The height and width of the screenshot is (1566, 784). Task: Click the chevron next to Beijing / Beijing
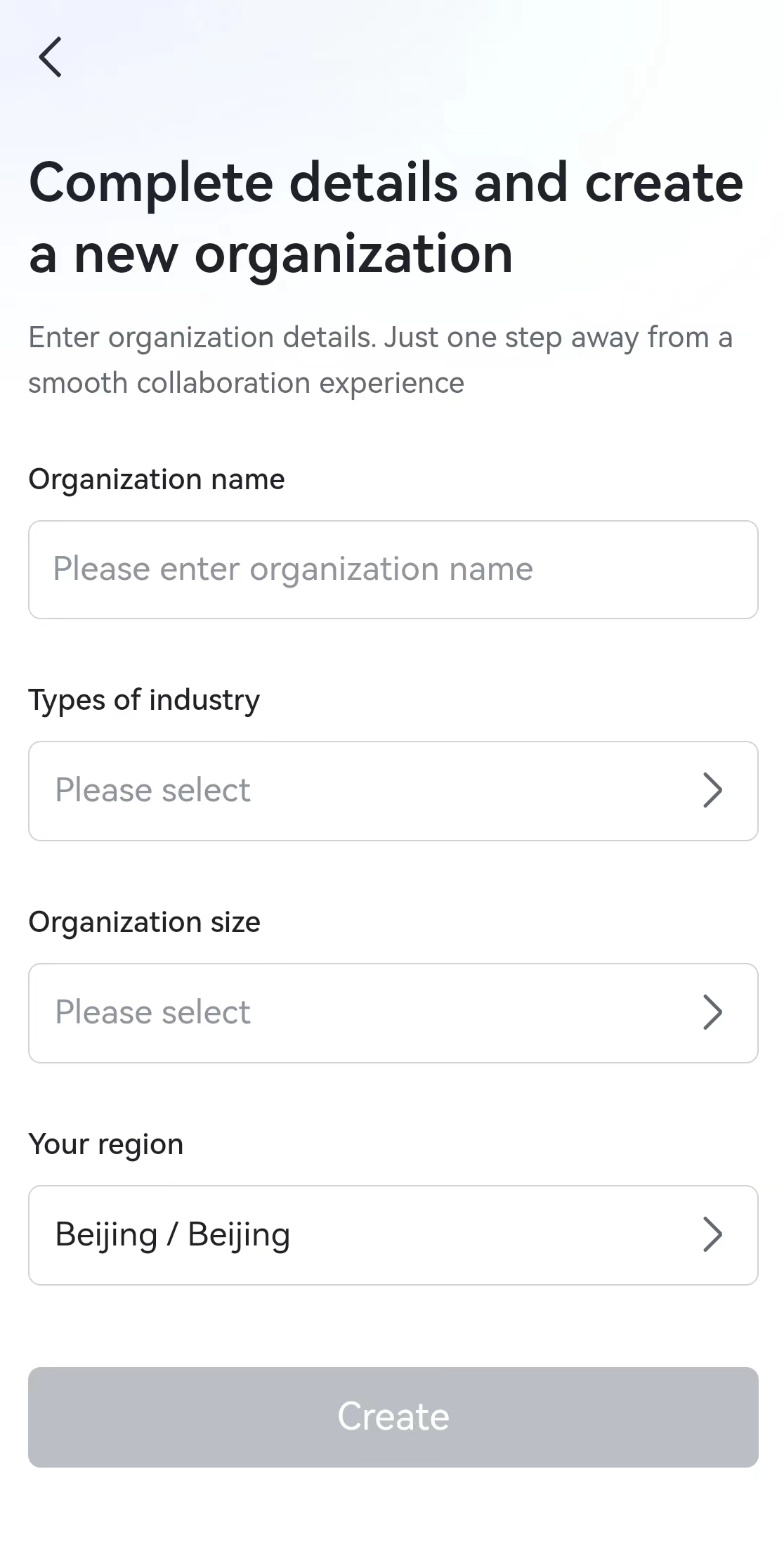(x=712, y=1234)
